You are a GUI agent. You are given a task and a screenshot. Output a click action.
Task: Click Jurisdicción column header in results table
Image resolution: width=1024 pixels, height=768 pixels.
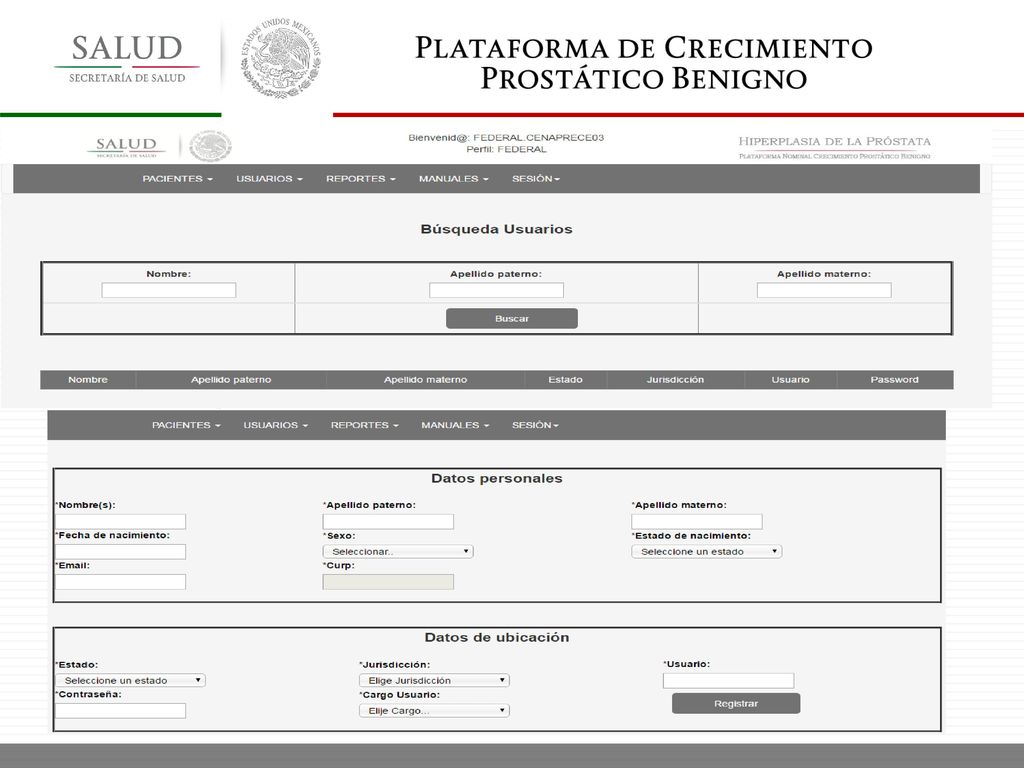tap(675, 379)
